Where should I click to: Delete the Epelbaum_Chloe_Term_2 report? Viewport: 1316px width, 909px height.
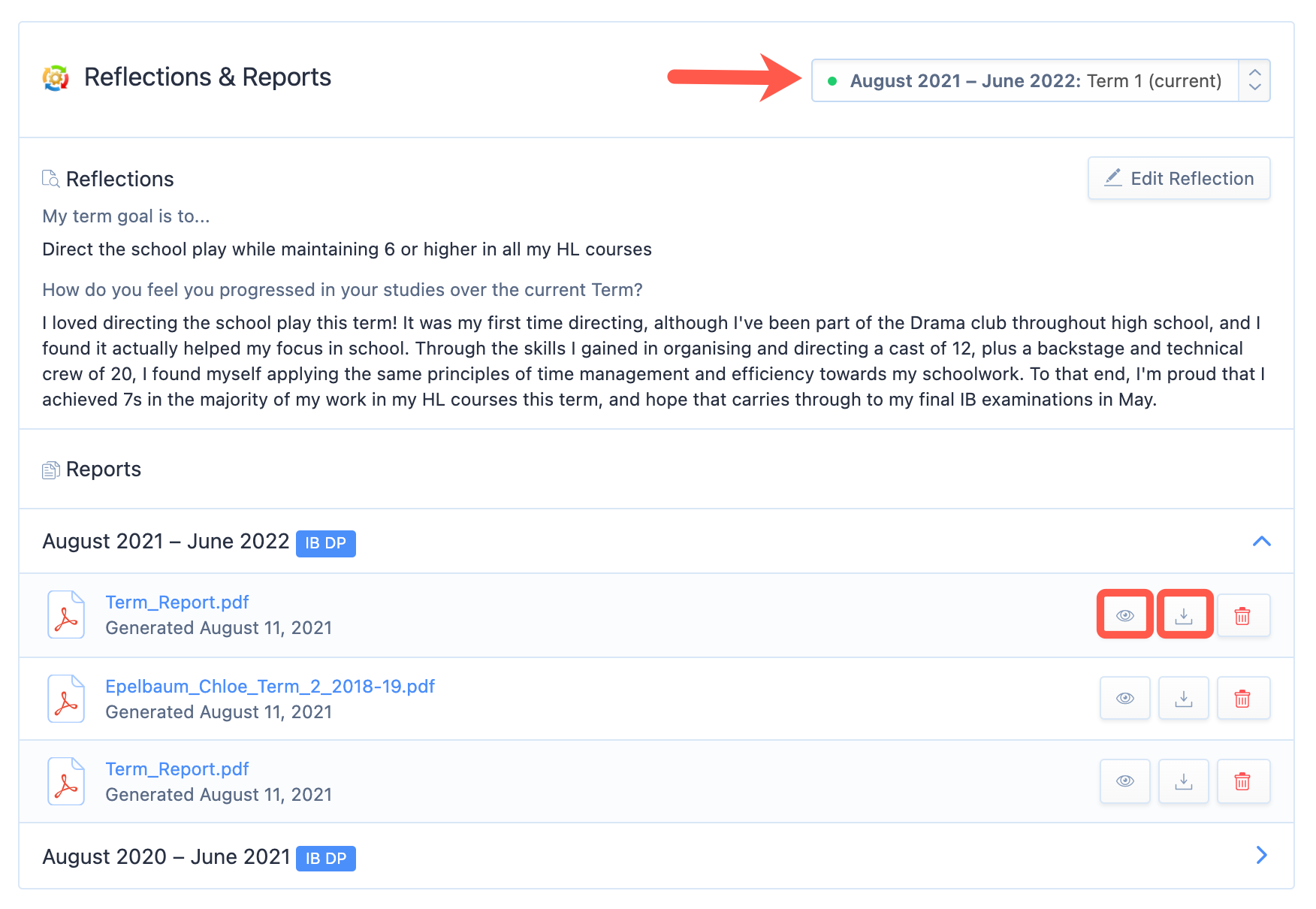pyautogui.click(x=1242, y=699)
